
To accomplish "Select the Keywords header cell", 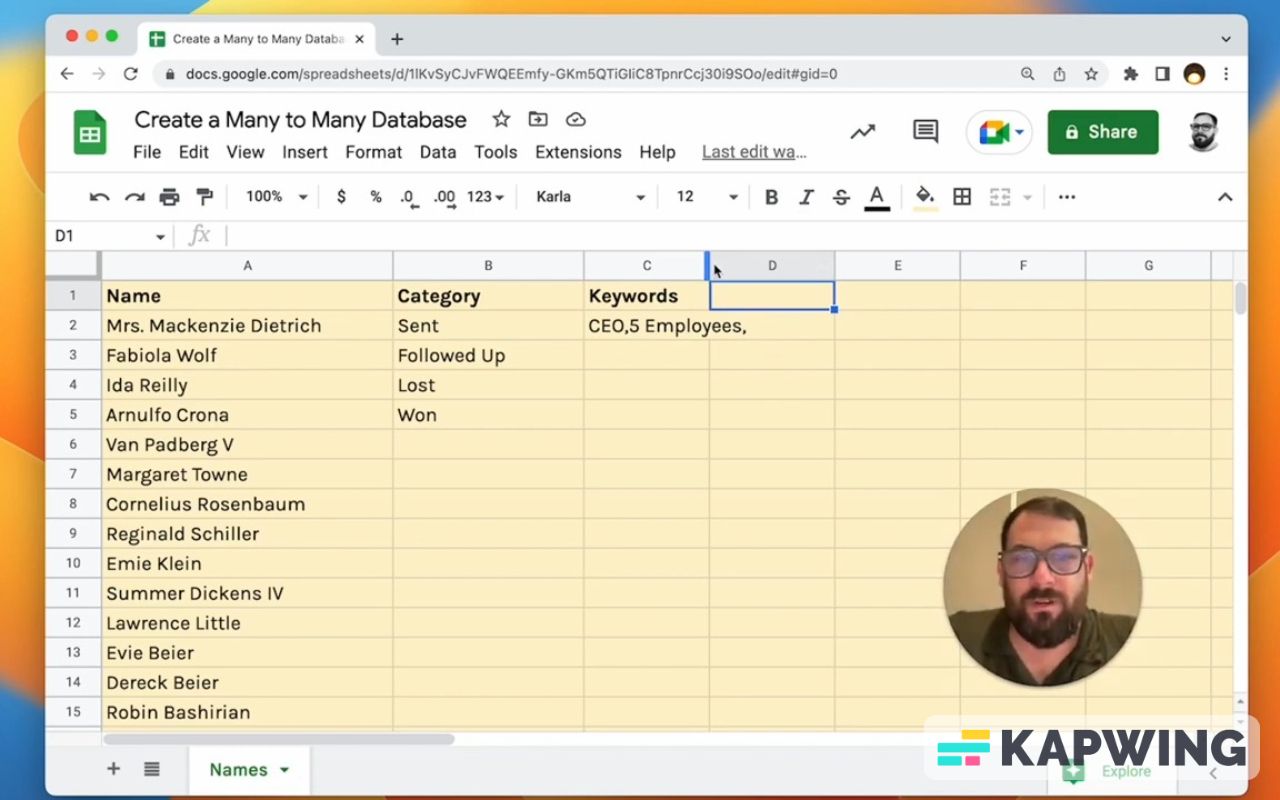I will tap(646, 296).
